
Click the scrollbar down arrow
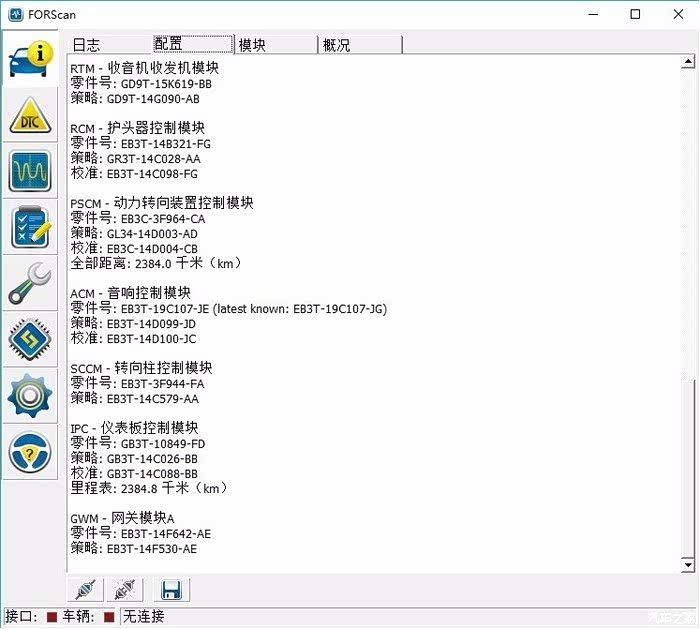(x=688, y=565)
